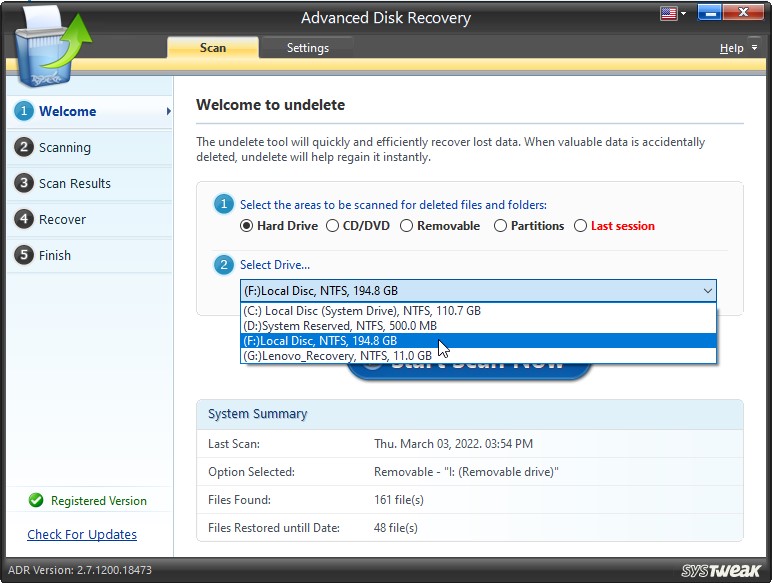Choose C: Local Disc System Drive from list
The image size is (773, 583).
pyautogui.click(x=361, y=311)
